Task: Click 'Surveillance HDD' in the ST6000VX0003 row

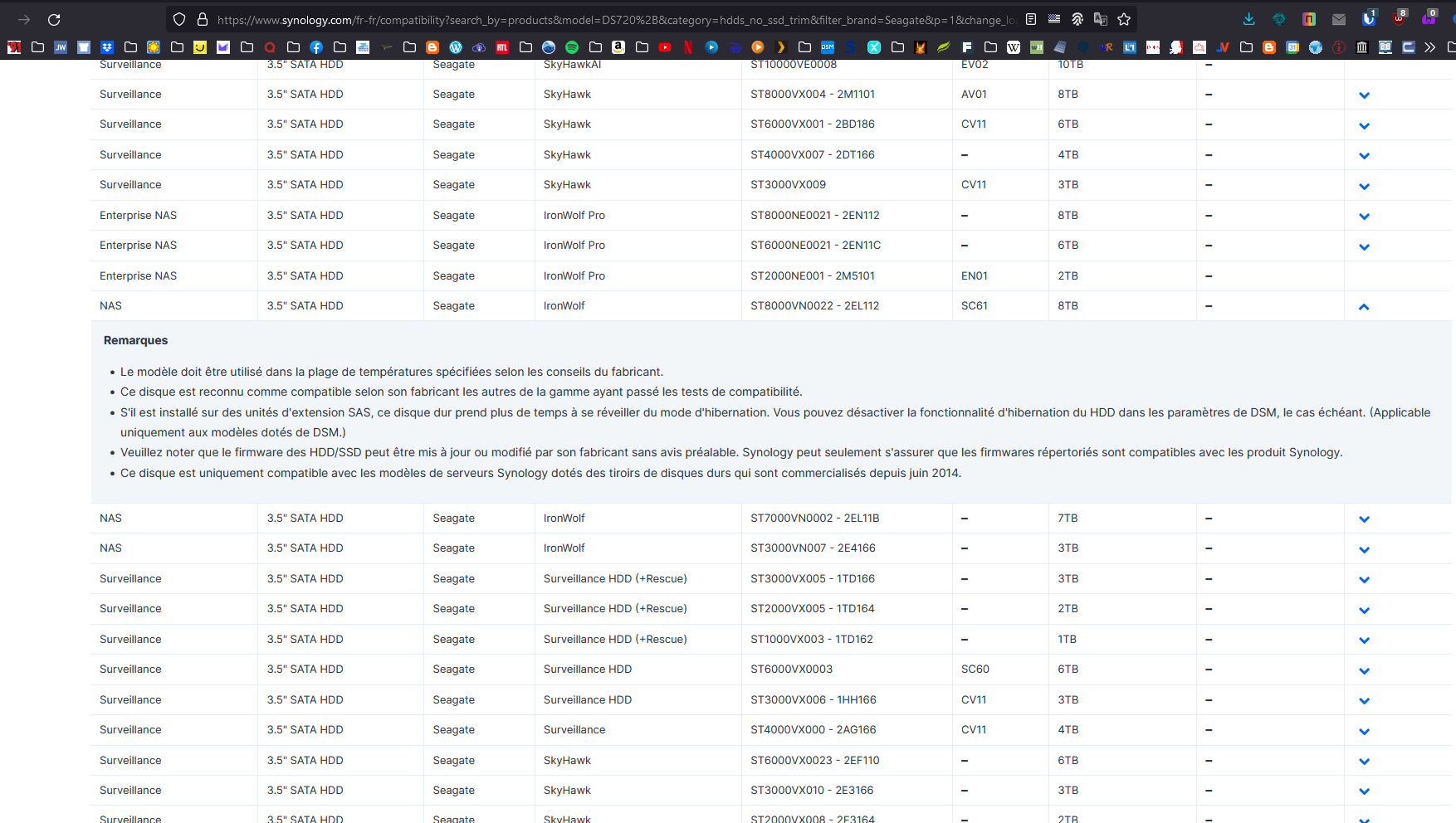Action: [x=588, y=669]
